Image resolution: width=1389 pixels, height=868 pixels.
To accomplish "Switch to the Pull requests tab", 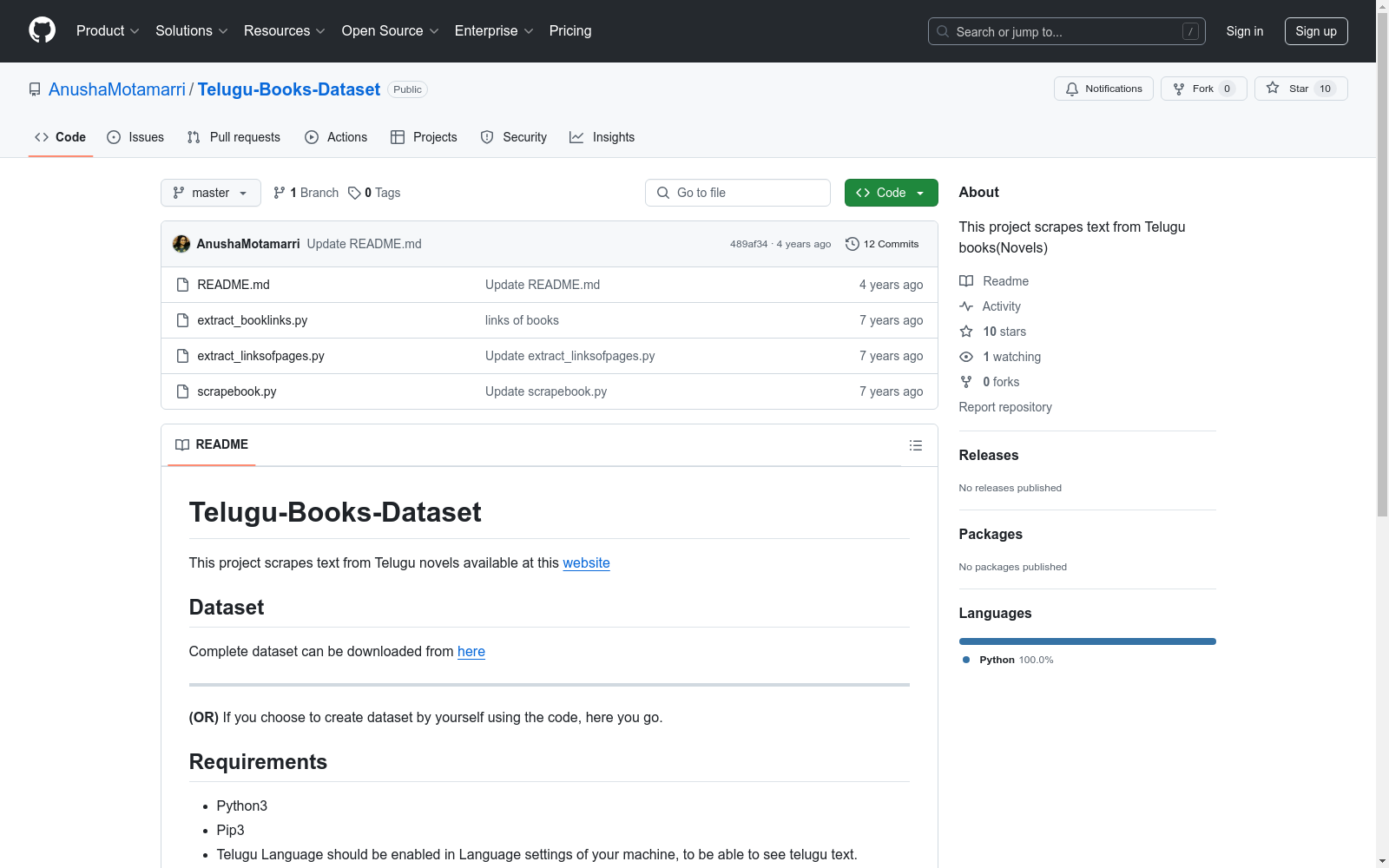I will [234, 137].
